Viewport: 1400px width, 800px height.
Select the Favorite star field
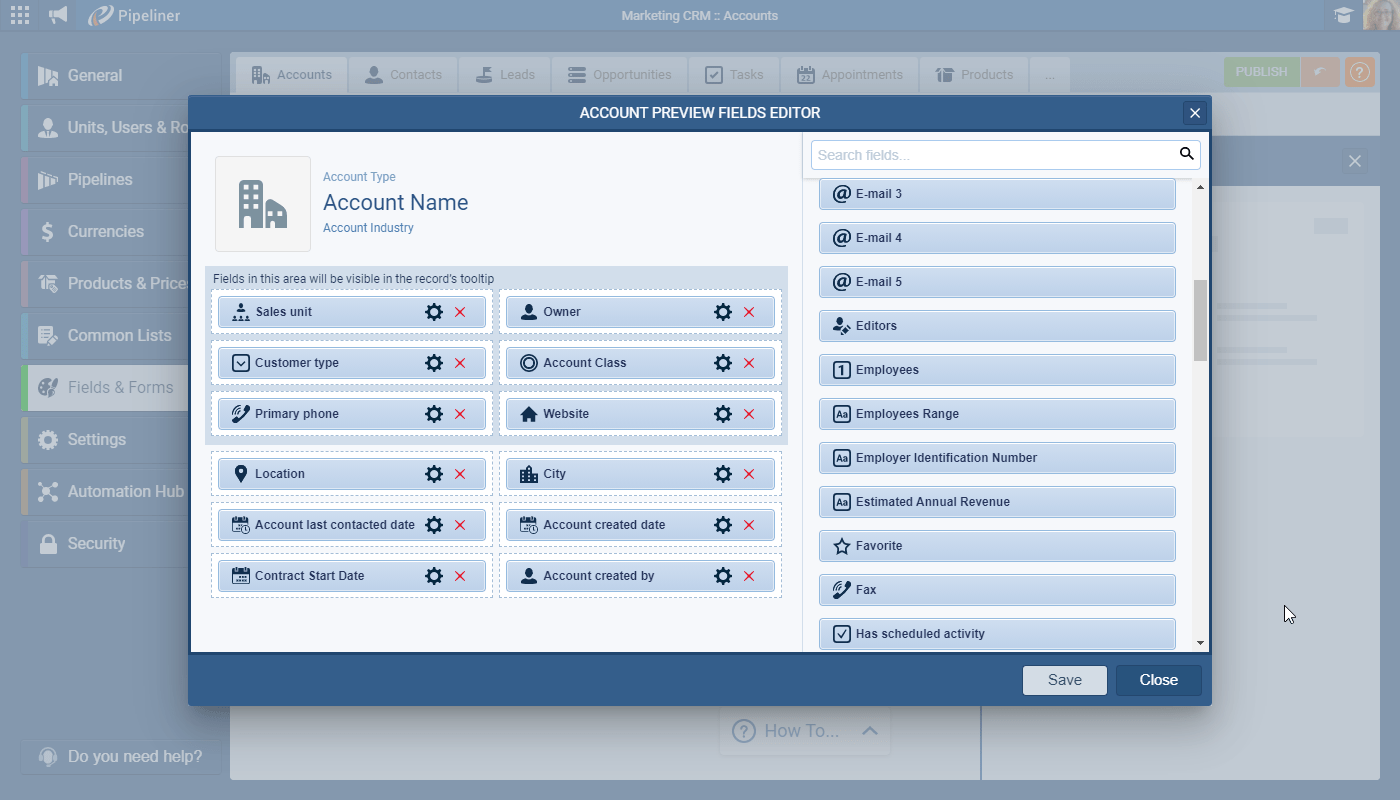pos(996,546)
